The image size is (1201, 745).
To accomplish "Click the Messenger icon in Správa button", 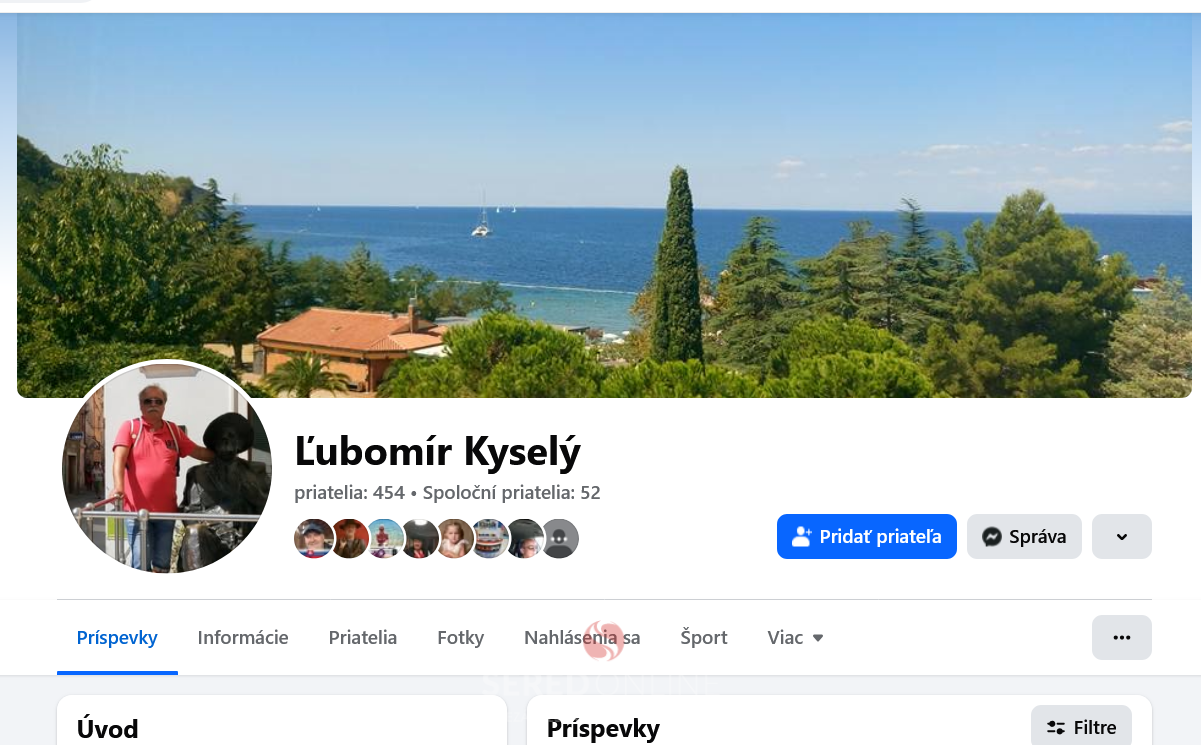I will (x=992, y=537).
